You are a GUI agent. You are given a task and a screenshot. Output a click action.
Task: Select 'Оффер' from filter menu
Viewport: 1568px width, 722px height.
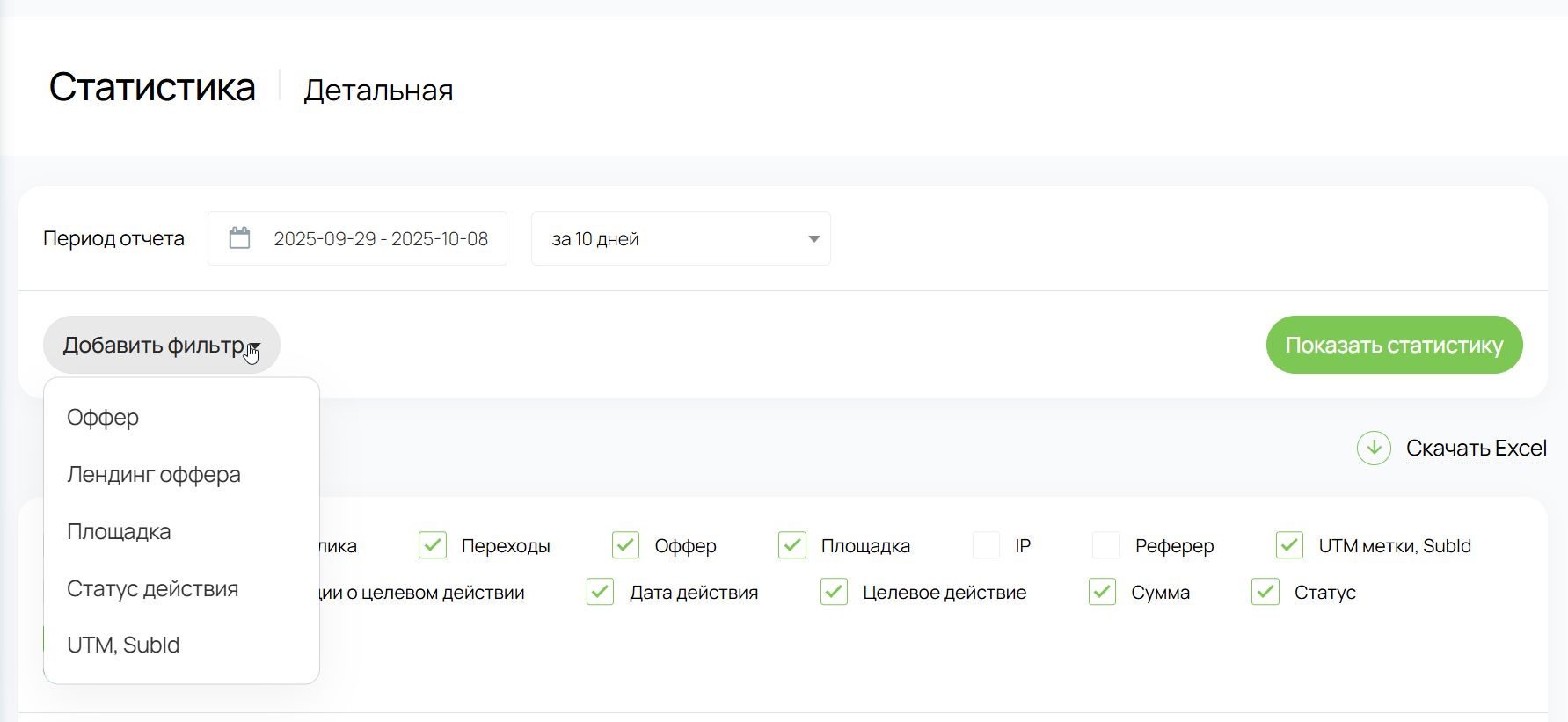[x=103, y=417]
